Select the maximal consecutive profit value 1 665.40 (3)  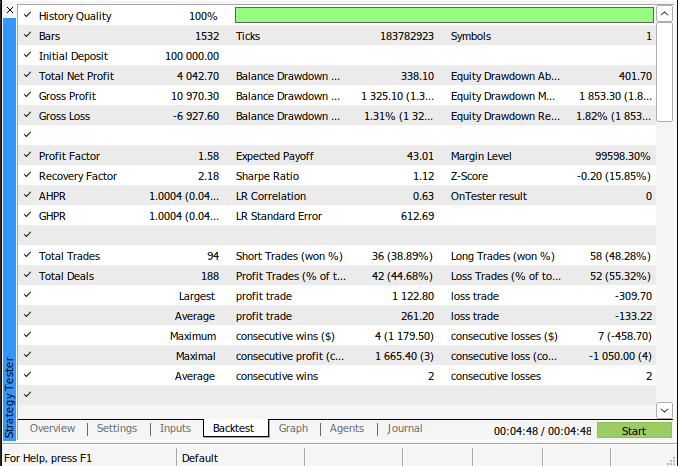click(404, 356)
